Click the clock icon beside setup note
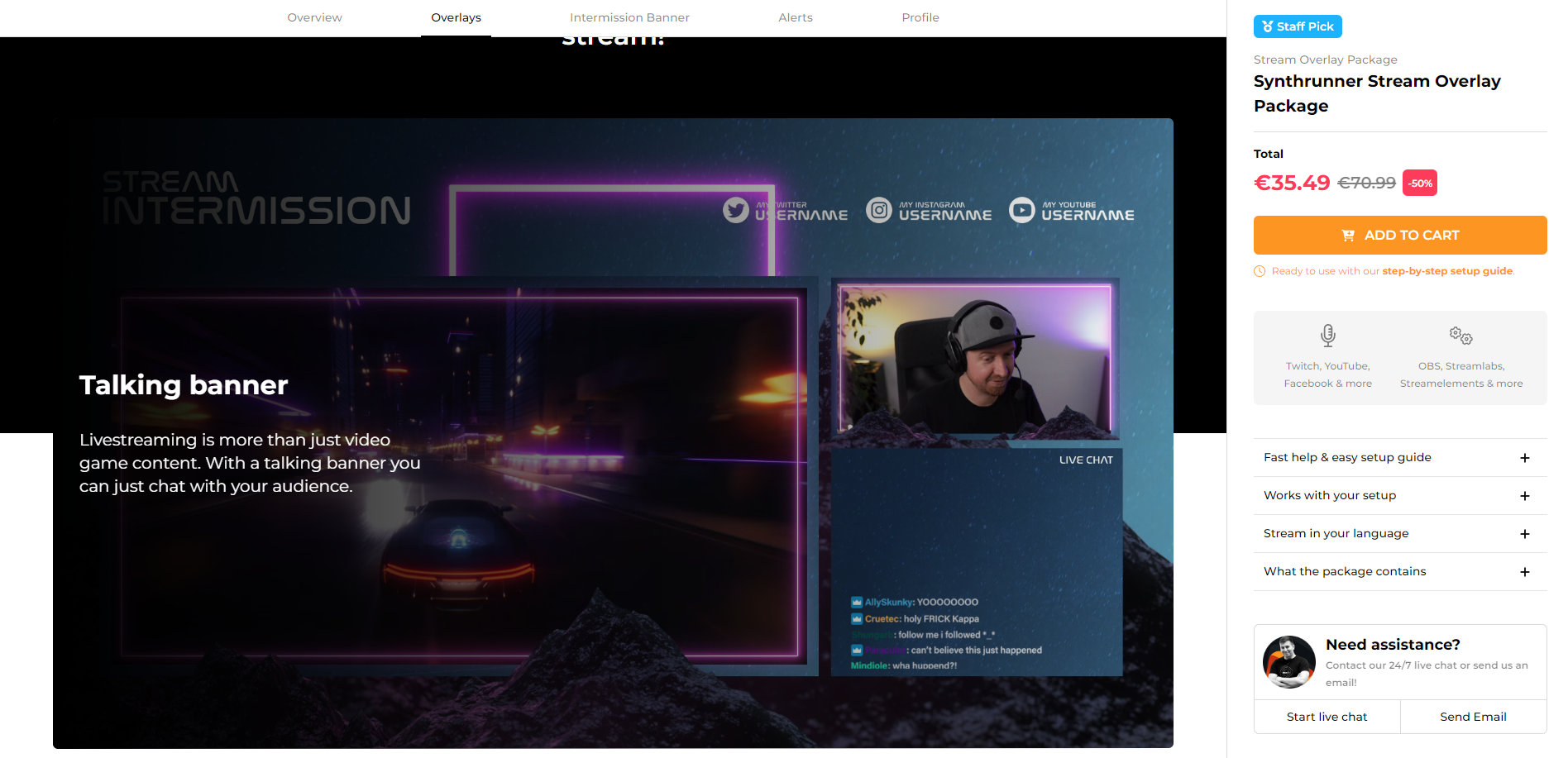The width and height of the screenshot is (1568, 758). tap(1260, 271)
